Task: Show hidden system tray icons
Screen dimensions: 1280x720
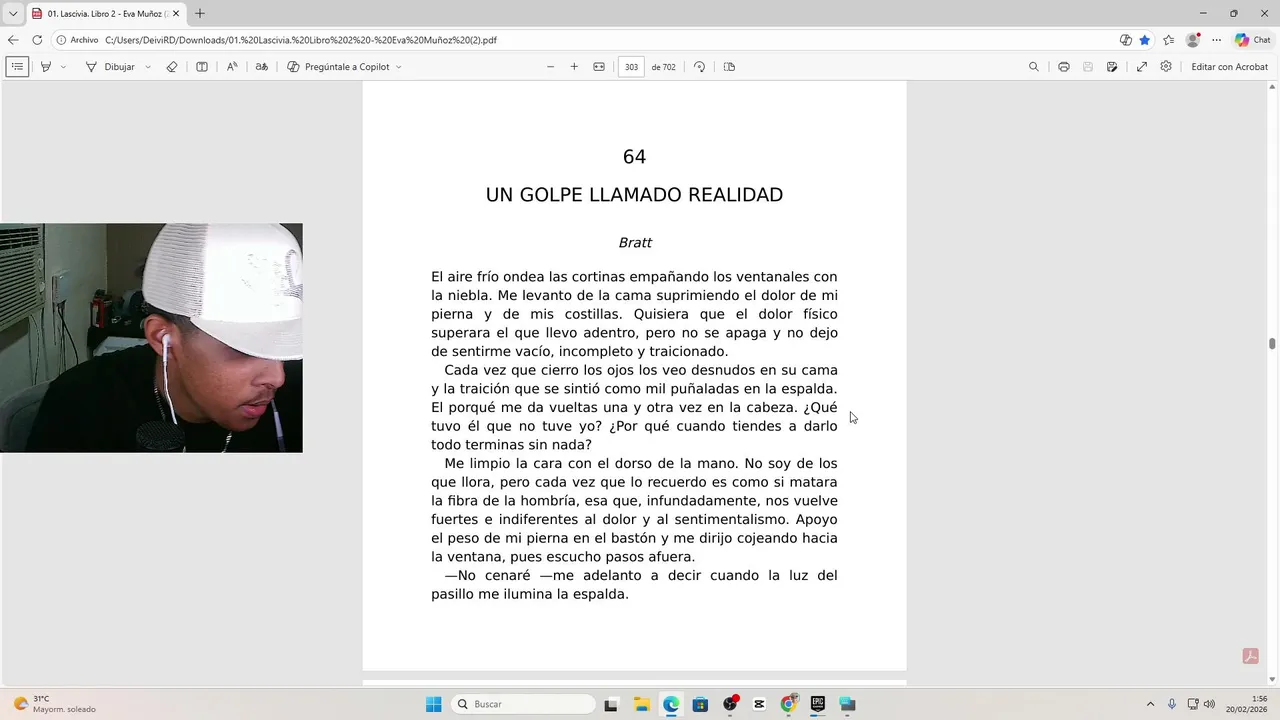Action: (x=1150, y=704)
